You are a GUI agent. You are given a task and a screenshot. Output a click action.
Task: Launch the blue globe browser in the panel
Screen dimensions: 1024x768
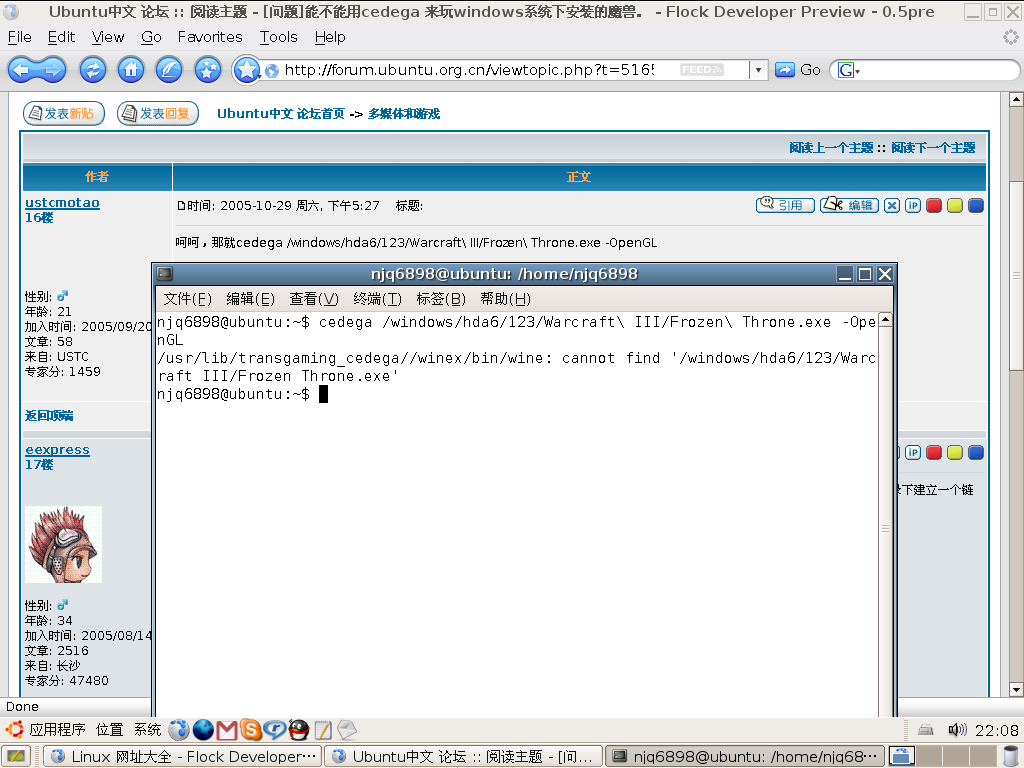click(x=203, y=729)
